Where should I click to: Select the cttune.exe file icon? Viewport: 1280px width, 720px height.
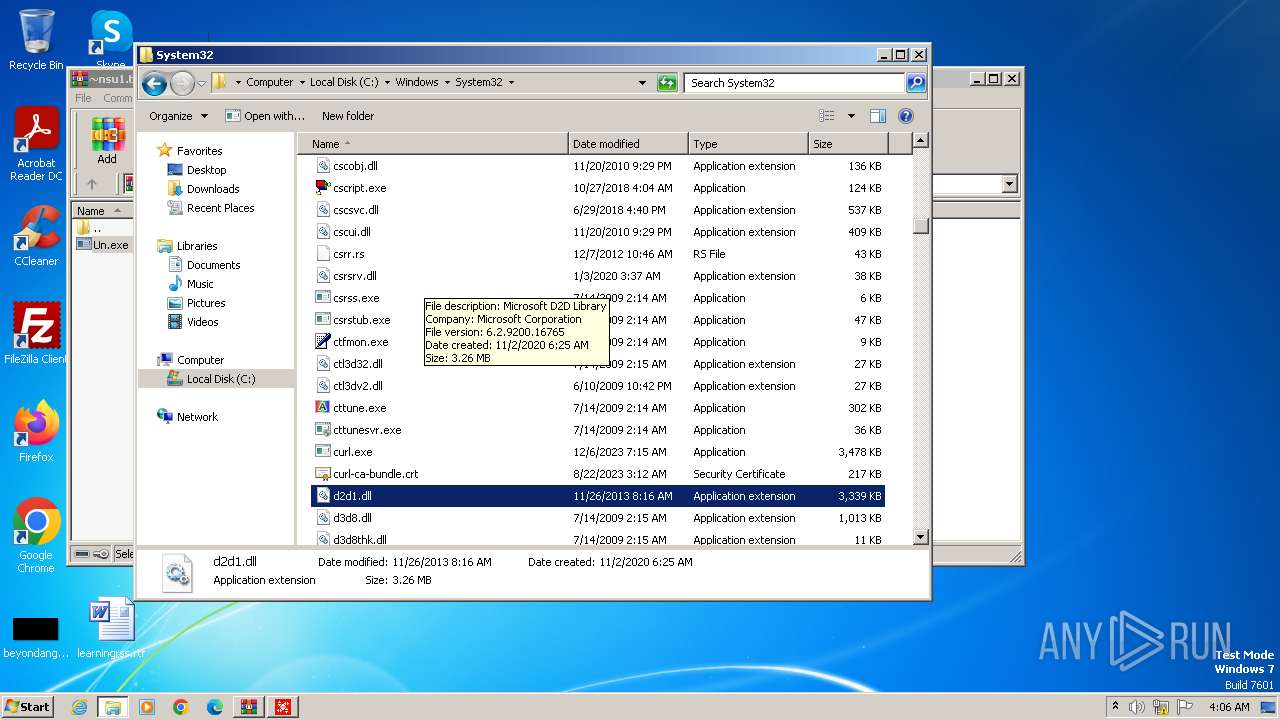pyautogui.click(x=323, y=408)
